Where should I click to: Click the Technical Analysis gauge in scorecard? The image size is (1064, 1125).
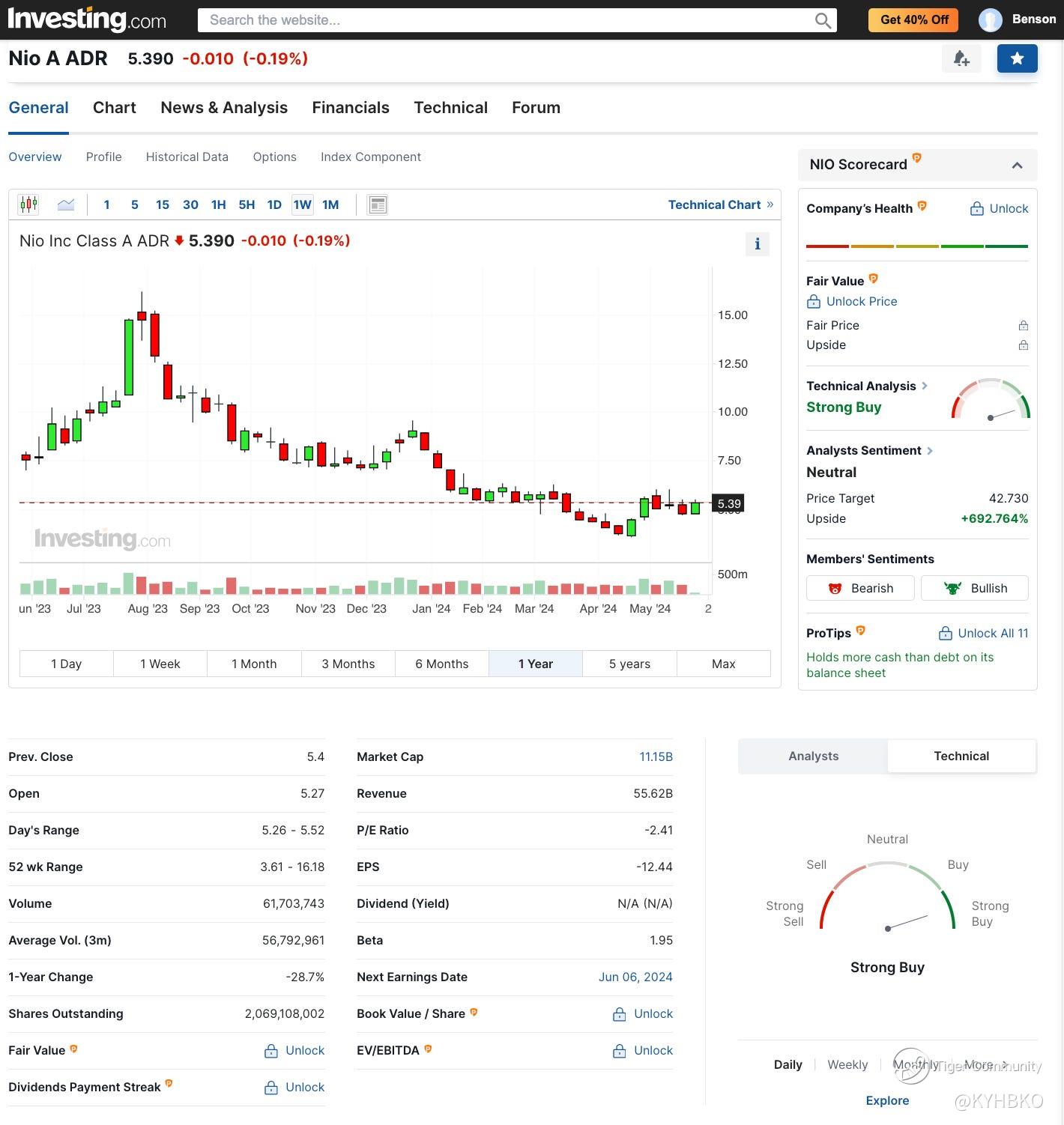point(991,398)
